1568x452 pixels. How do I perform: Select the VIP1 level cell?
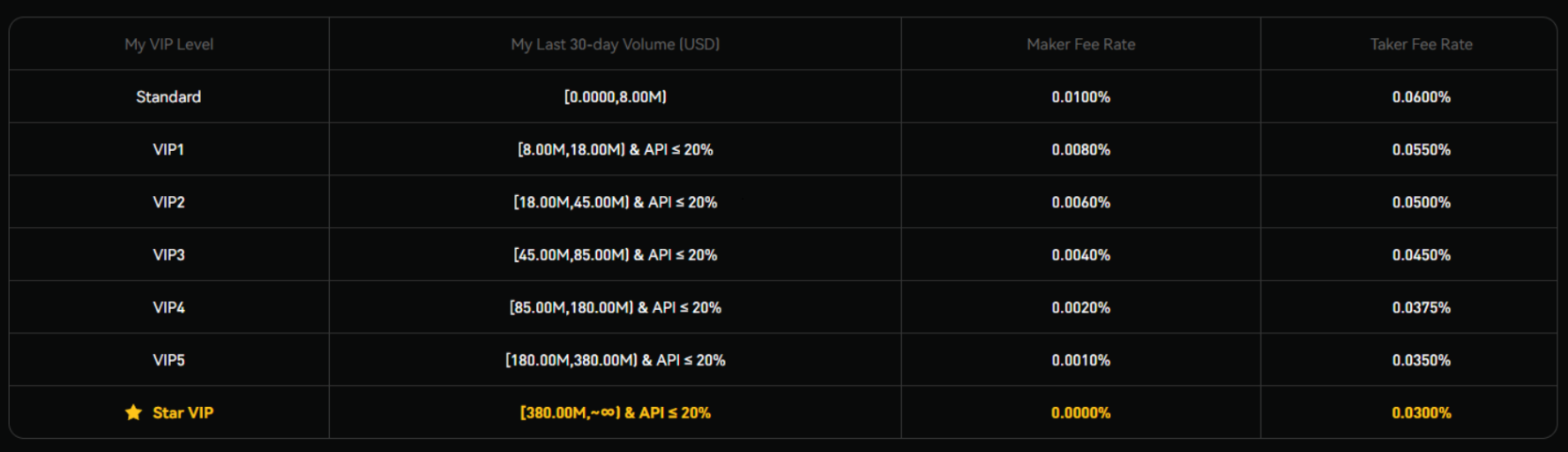click(168, 149)
